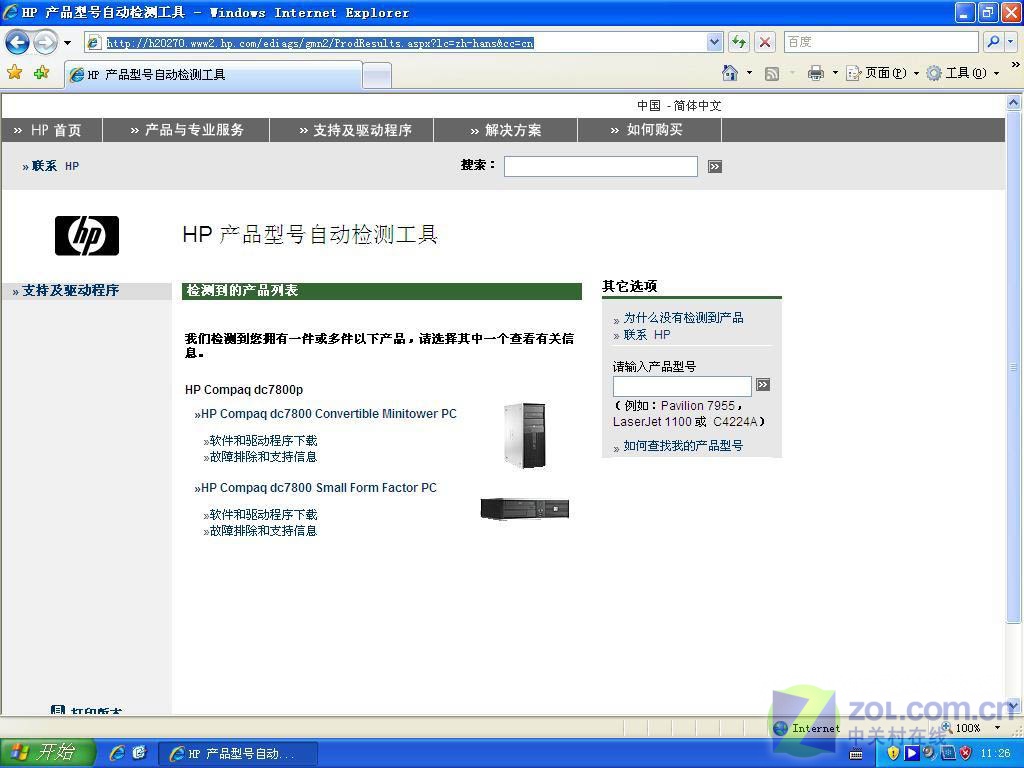Viewport: 1024px width, 768px height.
Task: Click the blue play button tray icon
Action: 911,753
